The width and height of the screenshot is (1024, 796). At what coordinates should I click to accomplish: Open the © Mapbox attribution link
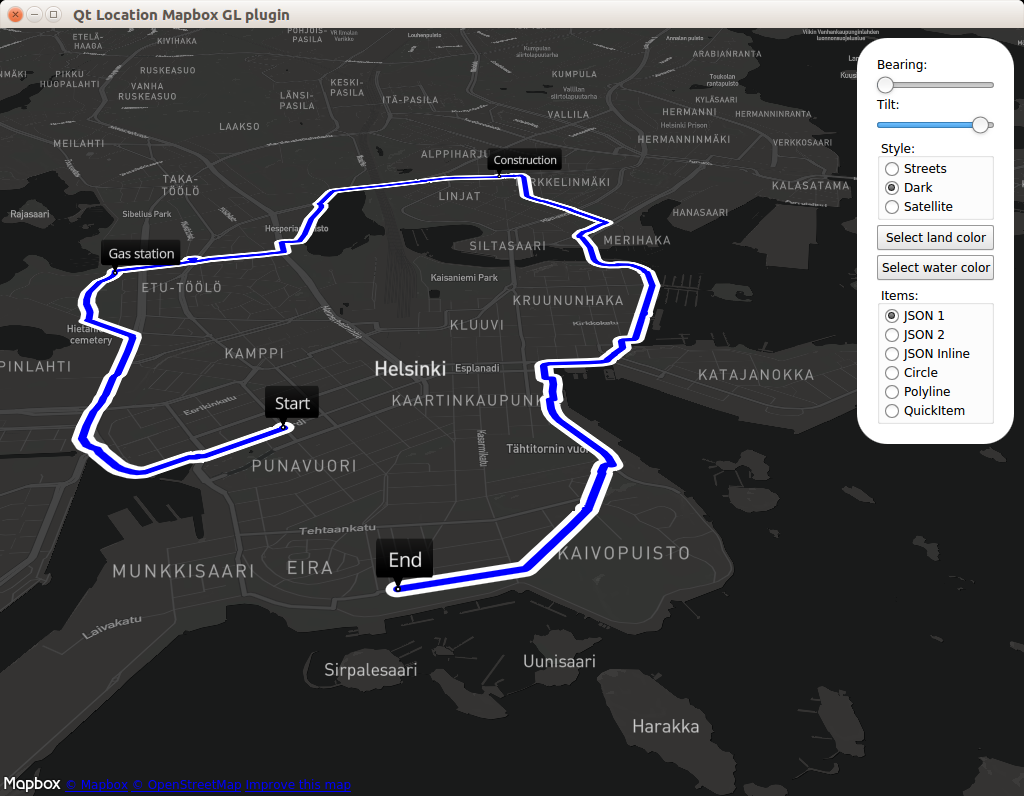tap(97, 785)
